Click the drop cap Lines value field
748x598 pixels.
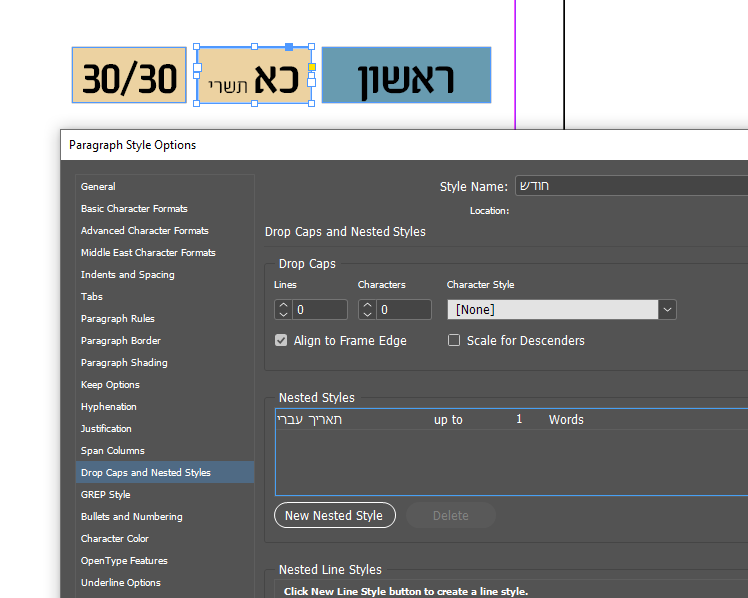[x=320, y=309]
